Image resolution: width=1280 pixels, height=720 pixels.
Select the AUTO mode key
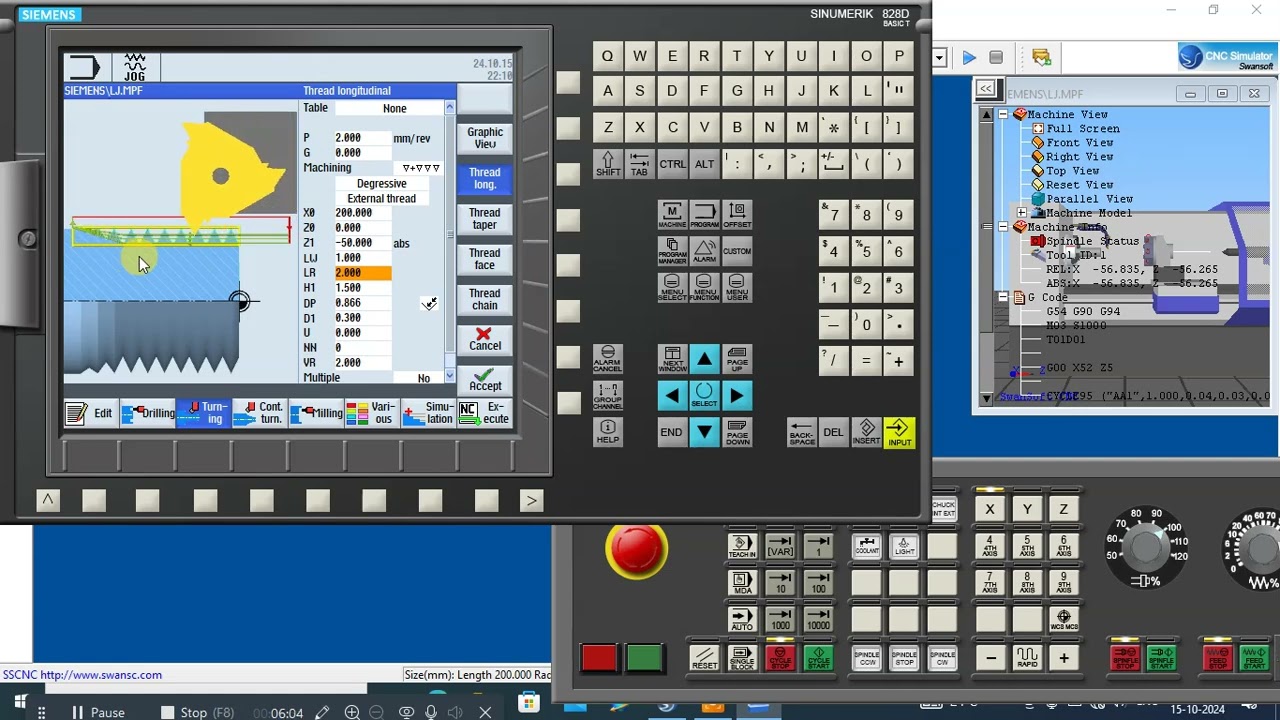pos(742,620)
